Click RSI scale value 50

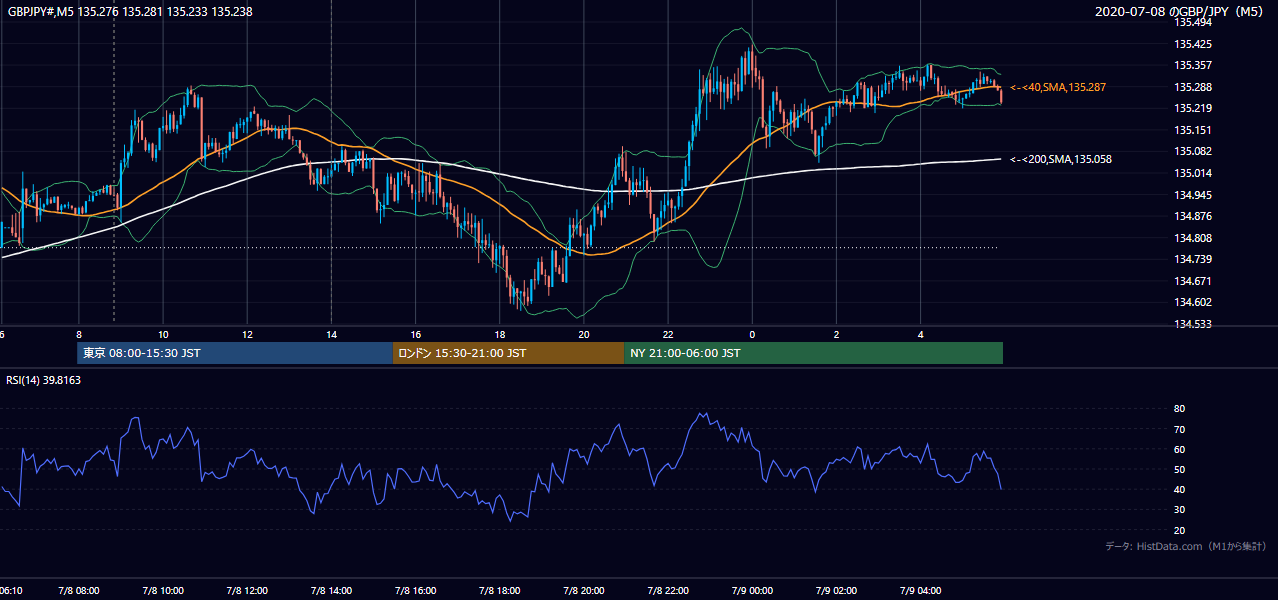[1180, 469]
